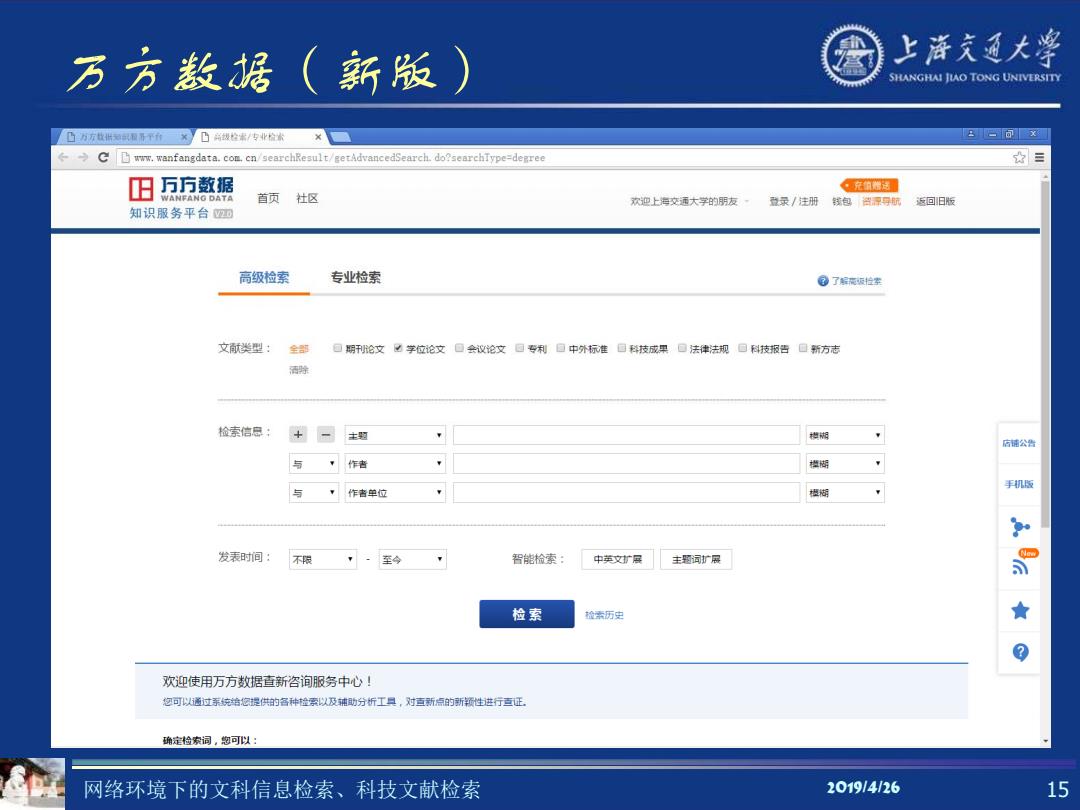
Task: Open a new browser tab
Action: click(x=341, y=137)
